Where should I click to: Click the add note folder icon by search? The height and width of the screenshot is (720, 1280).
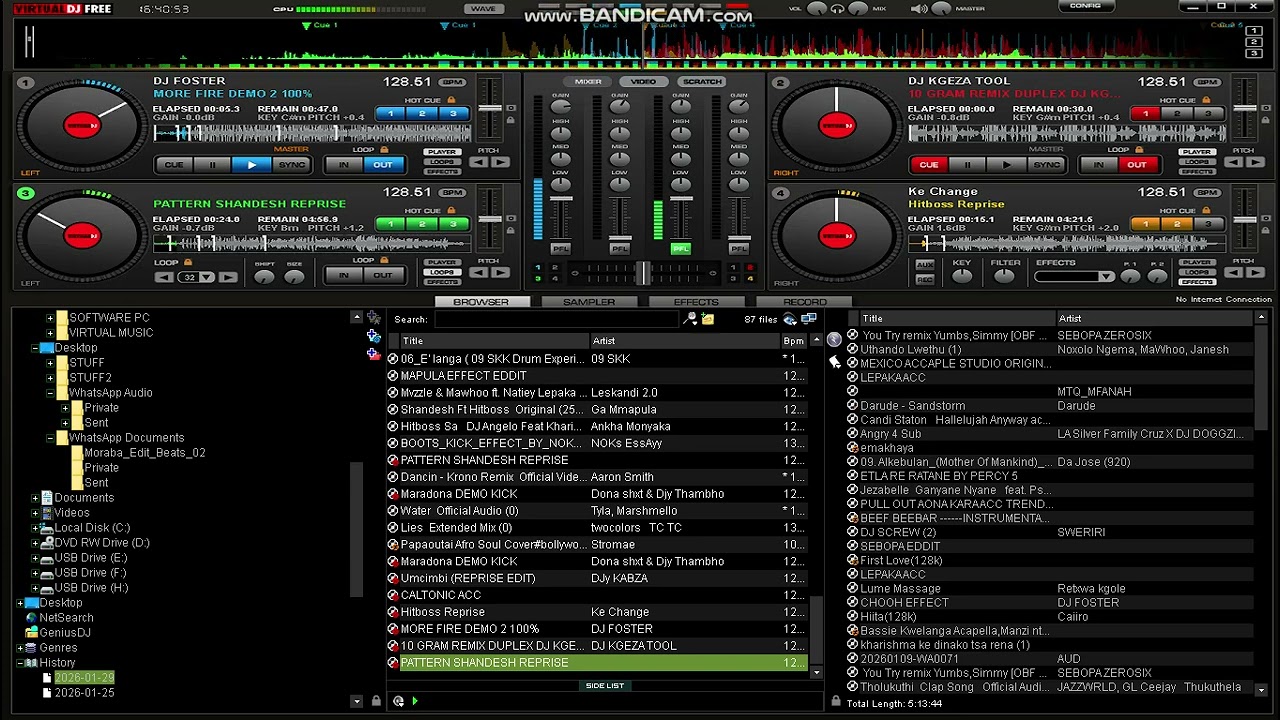[708, 319]
